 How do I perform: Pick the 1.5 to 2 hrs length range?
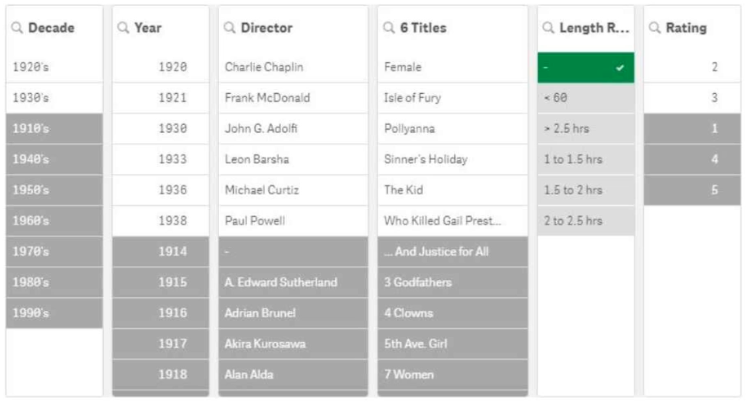[x=586, y=190]
